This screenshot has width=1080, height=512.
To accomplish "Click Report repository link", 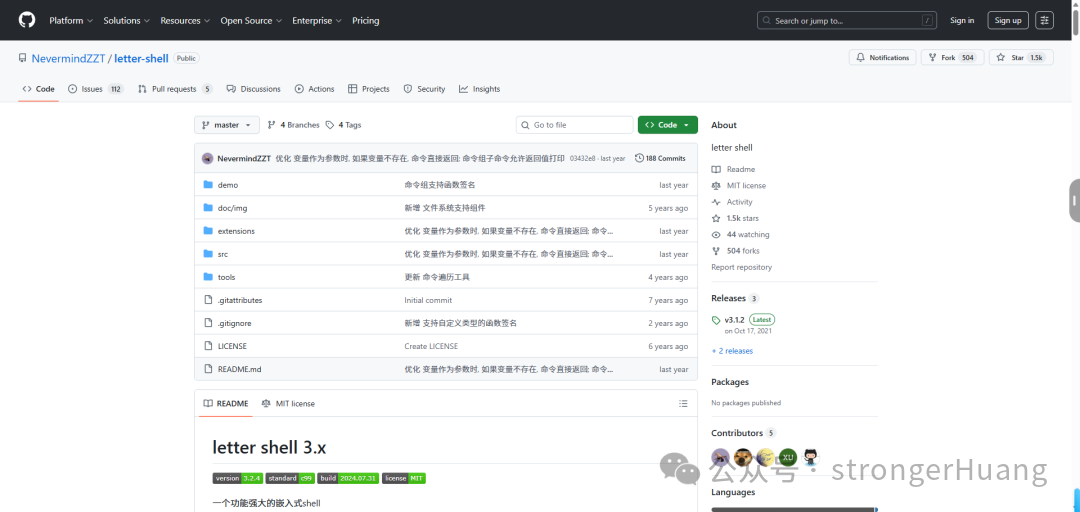I will pyautogui.click(x=742, y=267).
